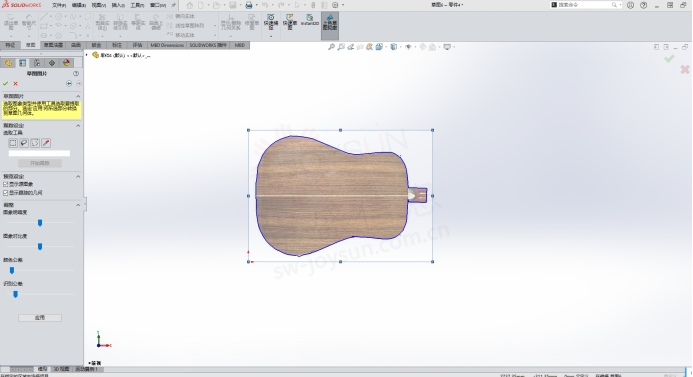Click the Zoom to Area icon

tap(341, 47)
